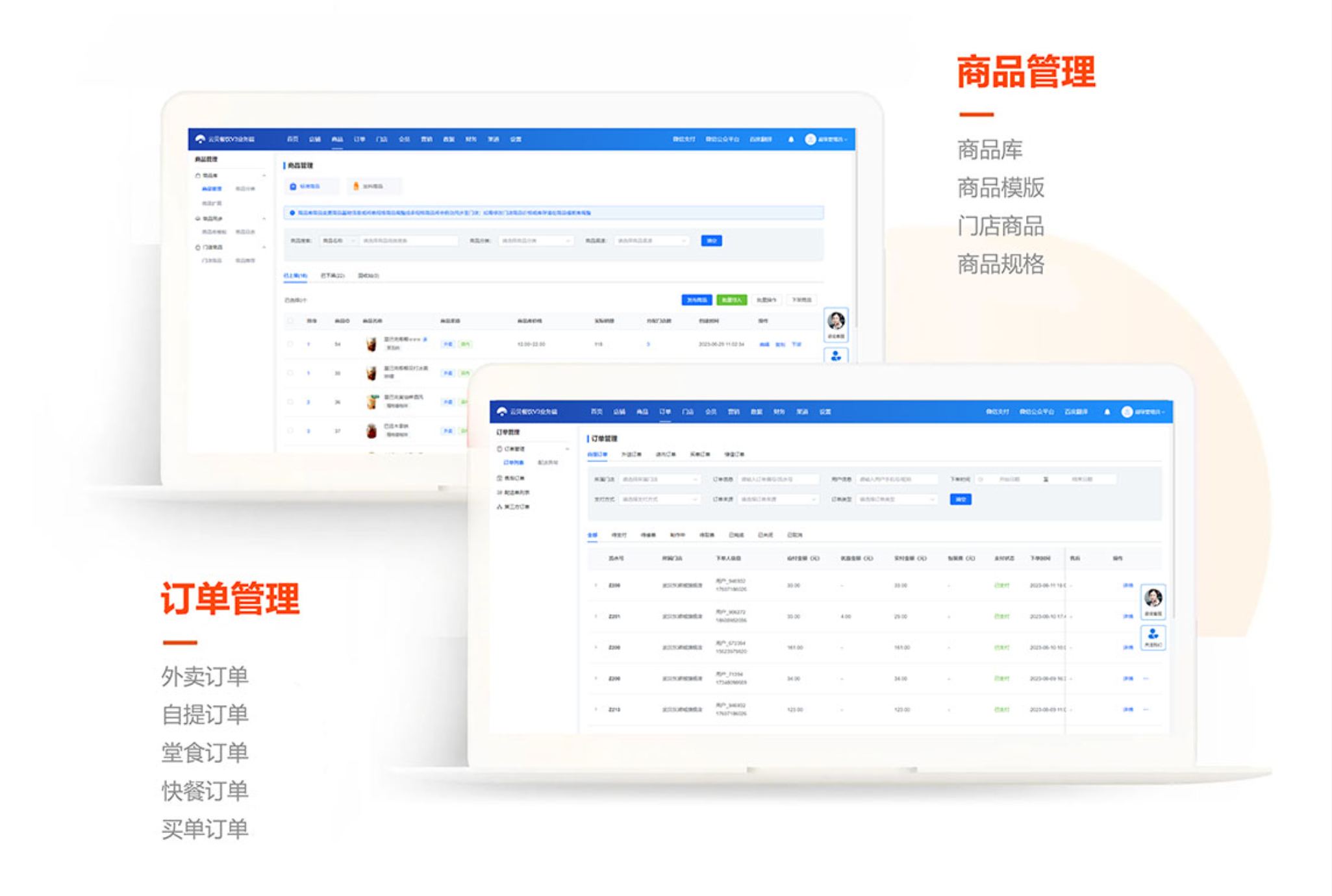
Task: Click green batch import button above product table
Action: click(731, 300)
